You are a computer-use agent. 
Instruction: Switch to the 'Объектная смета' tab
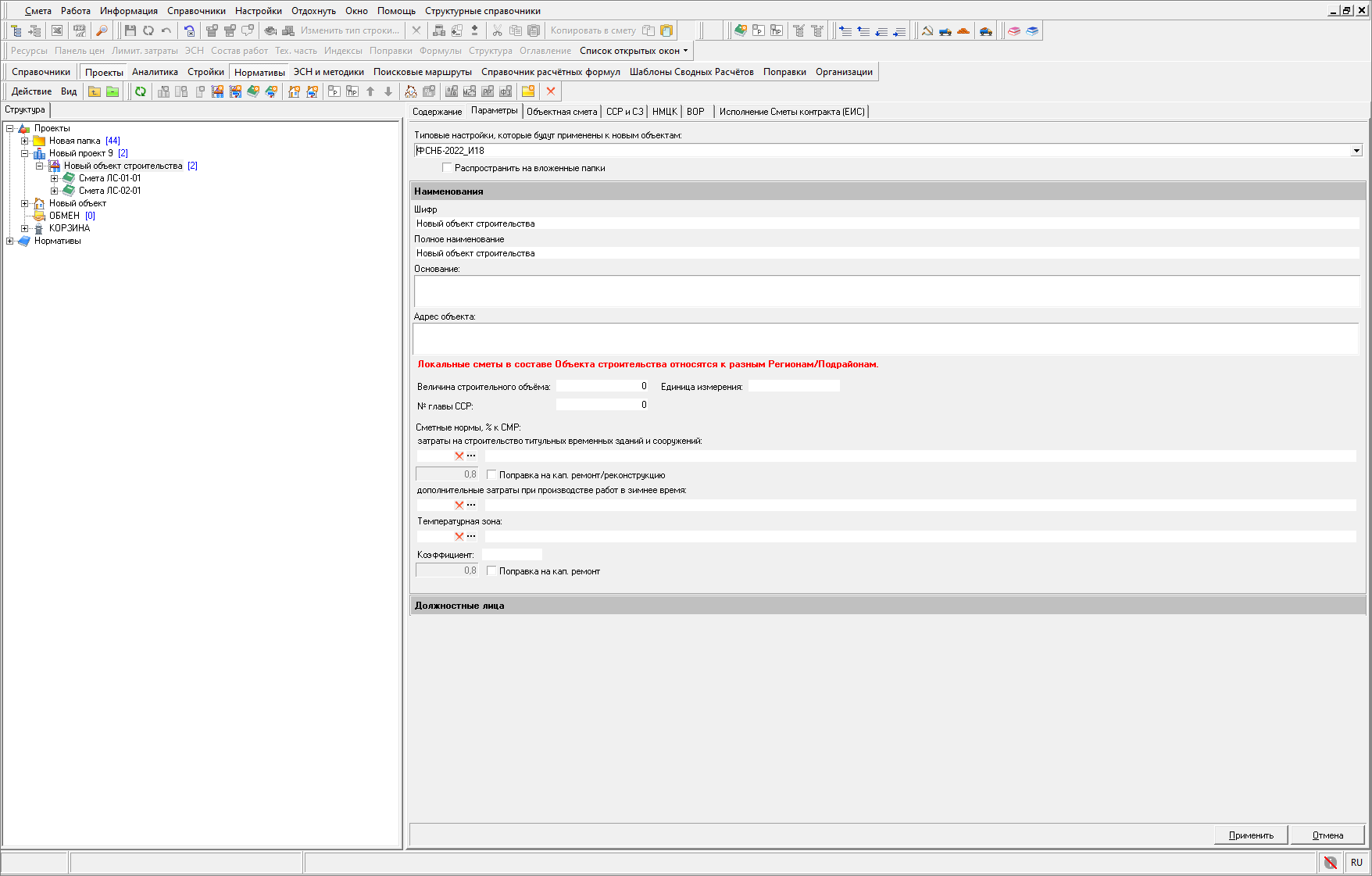tap(562, 112)
